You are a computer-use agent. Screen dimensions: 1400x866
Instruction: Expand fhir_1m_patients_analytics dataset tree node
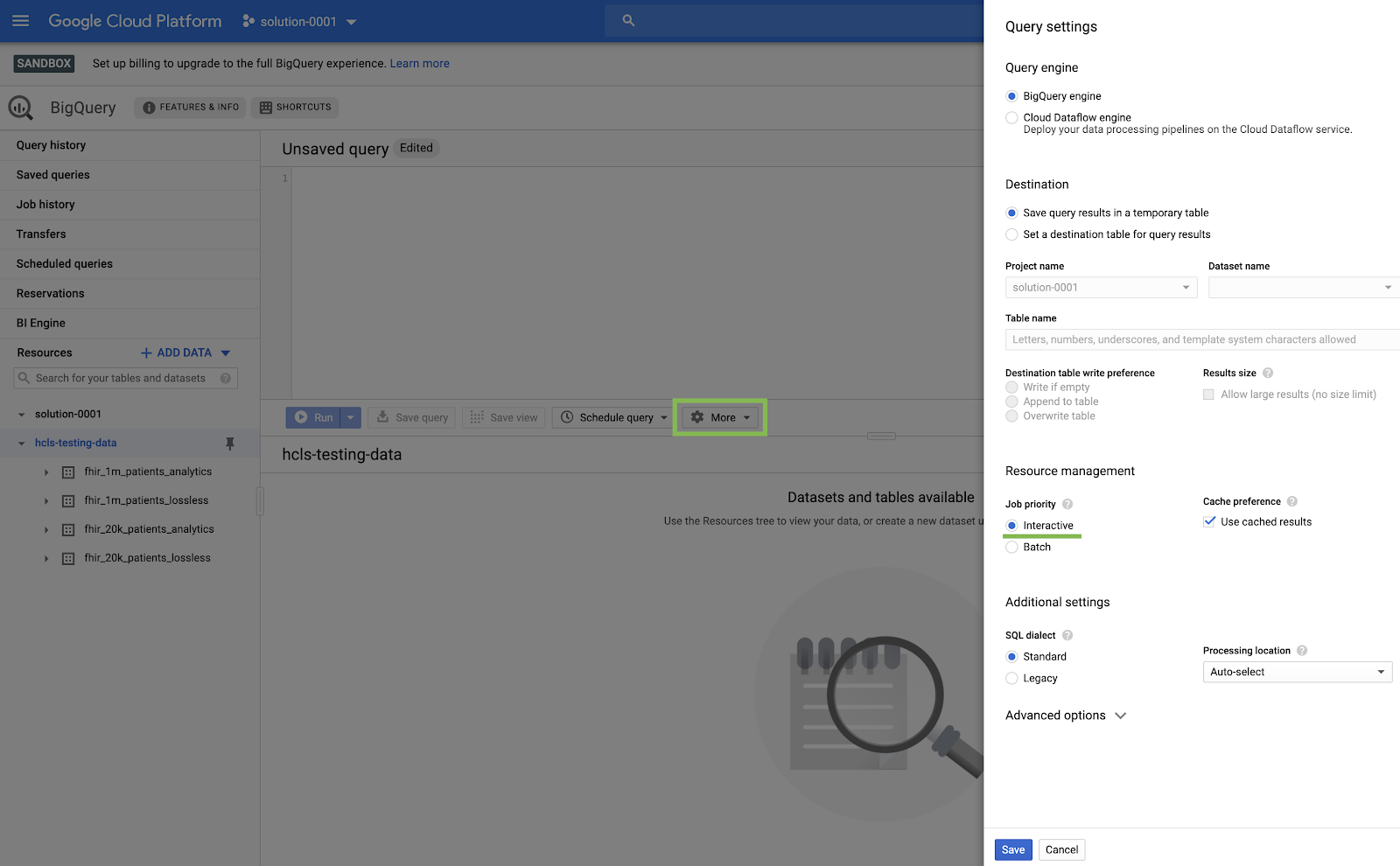click(x=46, y=472)
